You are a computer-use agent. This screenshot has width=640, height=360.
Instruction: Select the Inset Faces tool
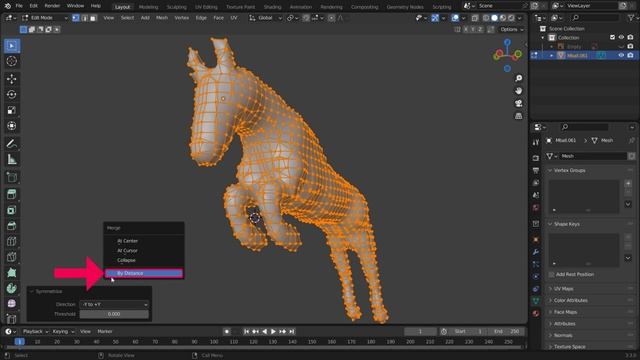coord(11,210)
